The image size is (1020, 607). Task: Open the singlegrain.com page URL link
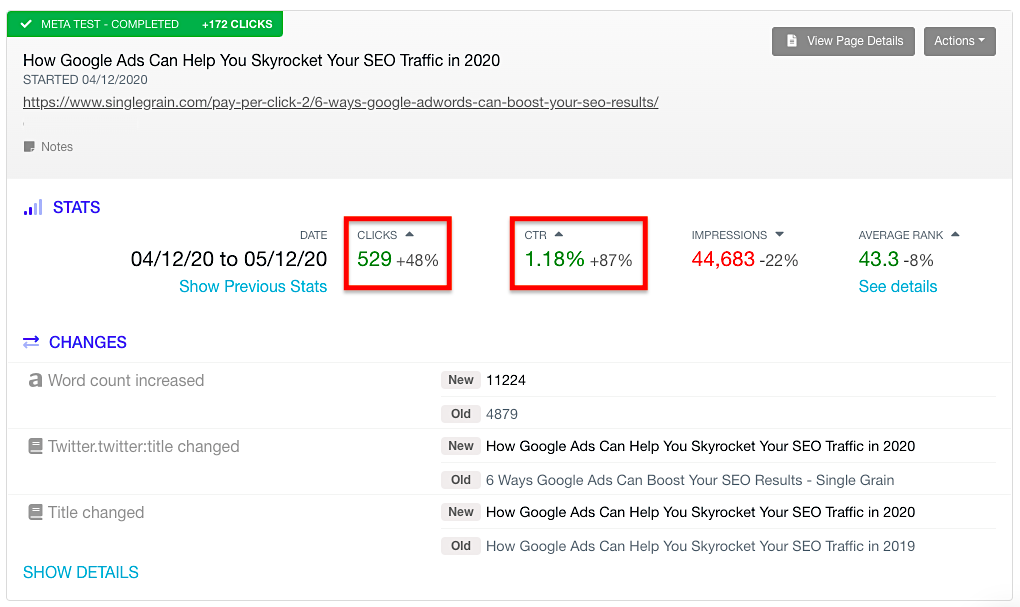tap(340, 102)
